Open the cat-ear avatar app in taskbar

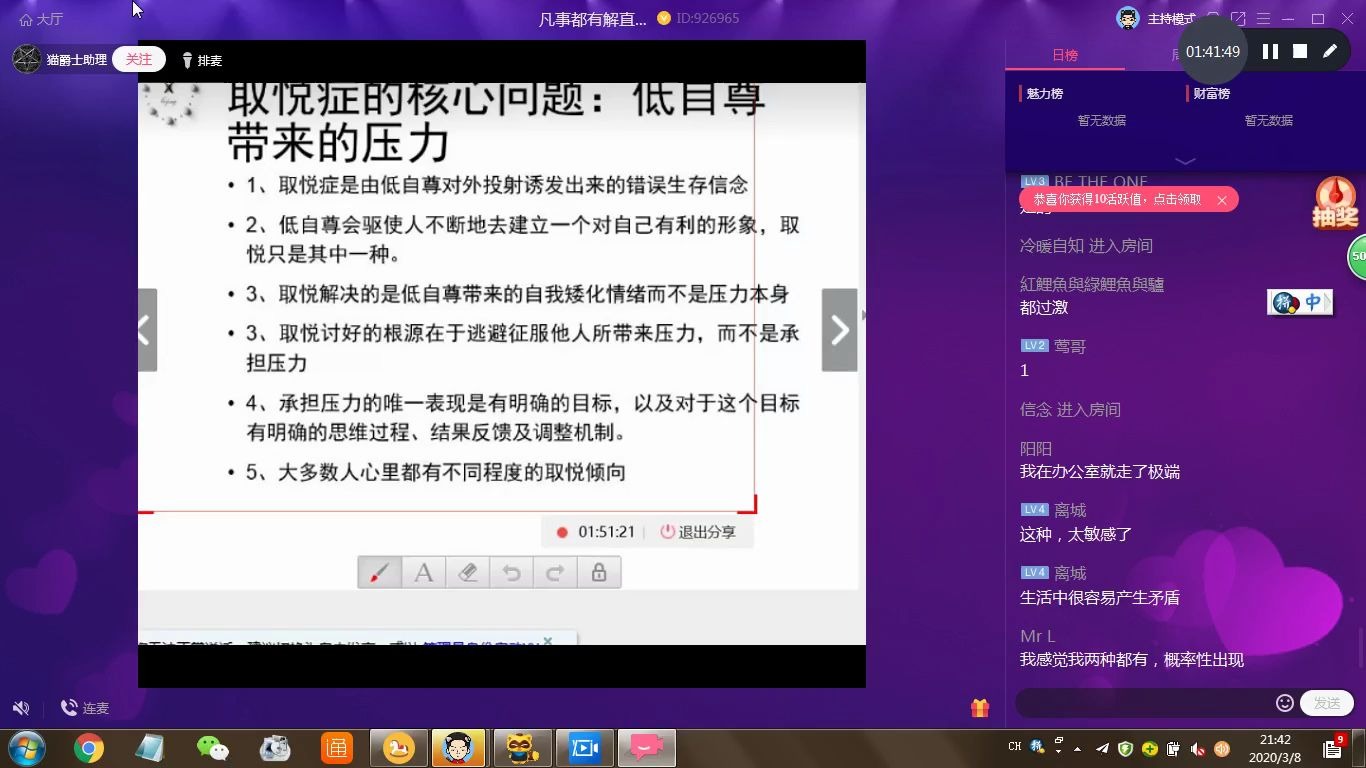tap(460, 748)
